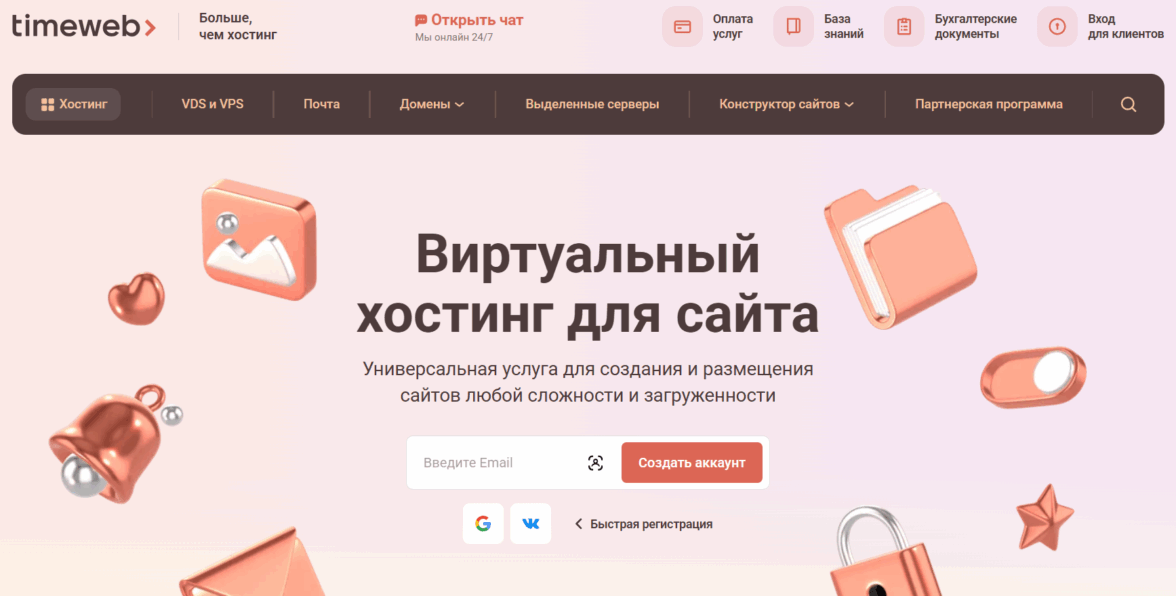Focus the Введите Email input field

click(x=501, y=463)
